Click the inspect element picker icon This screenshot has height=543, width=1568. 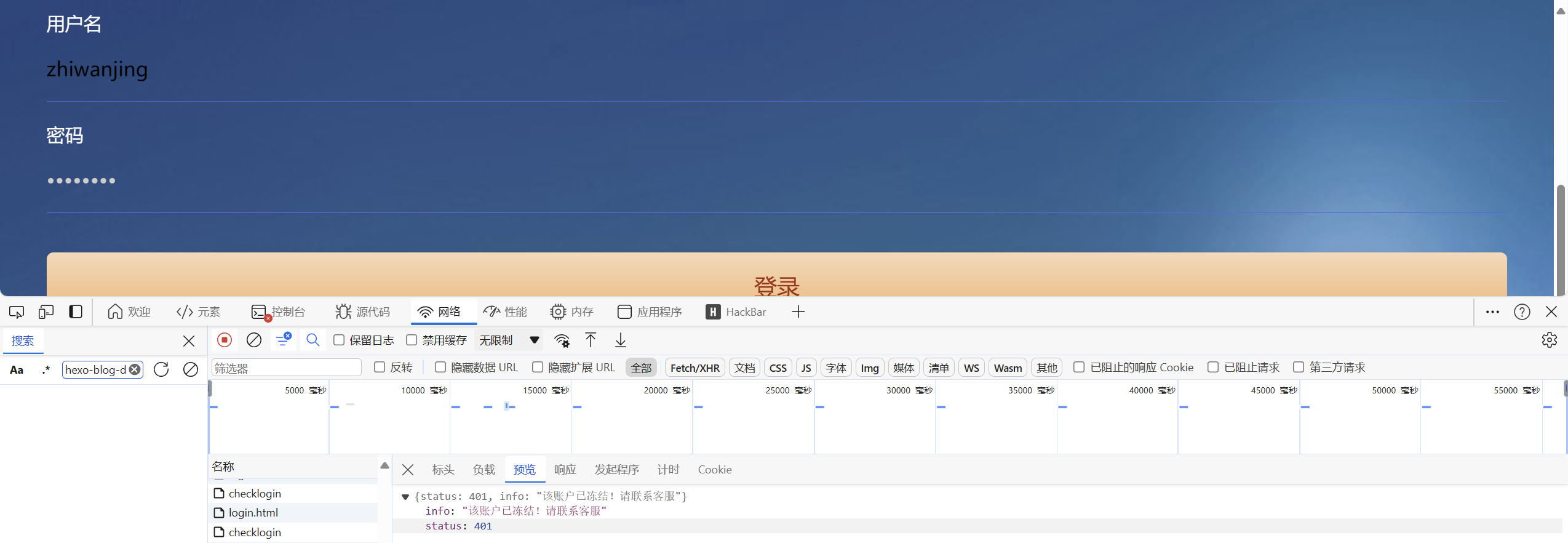tap(17, 312)
